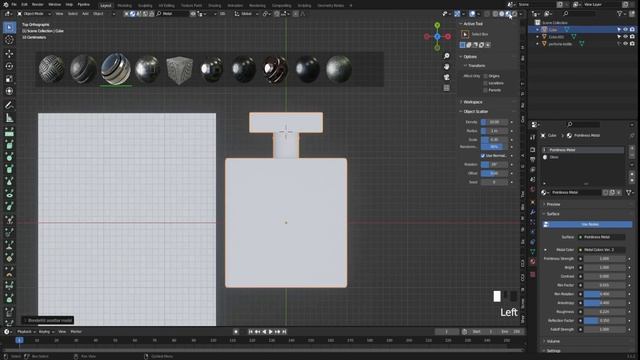Viewport: 640px width, 360px height.
Task: Open Global transform orientation dropdown
Action: click(246, 14)
